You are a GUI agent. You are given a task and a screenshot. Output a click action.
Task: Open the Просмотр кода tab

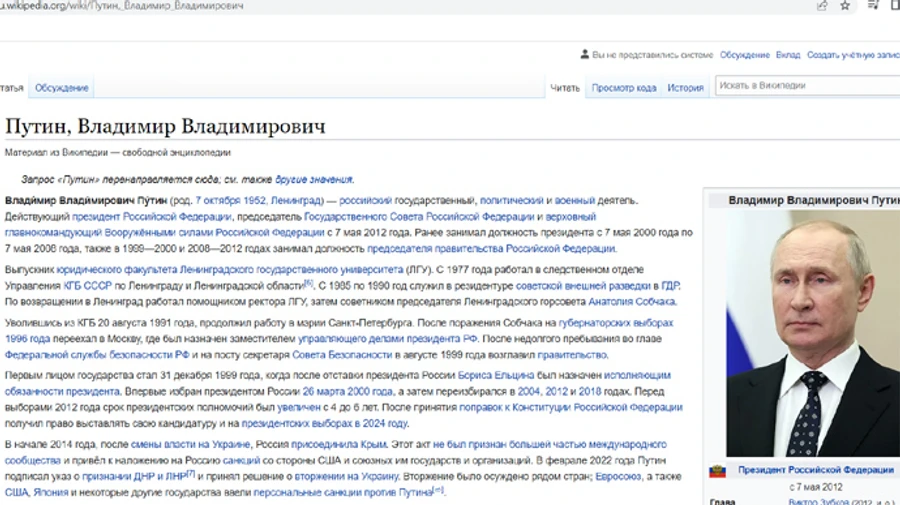click(623, 88)
